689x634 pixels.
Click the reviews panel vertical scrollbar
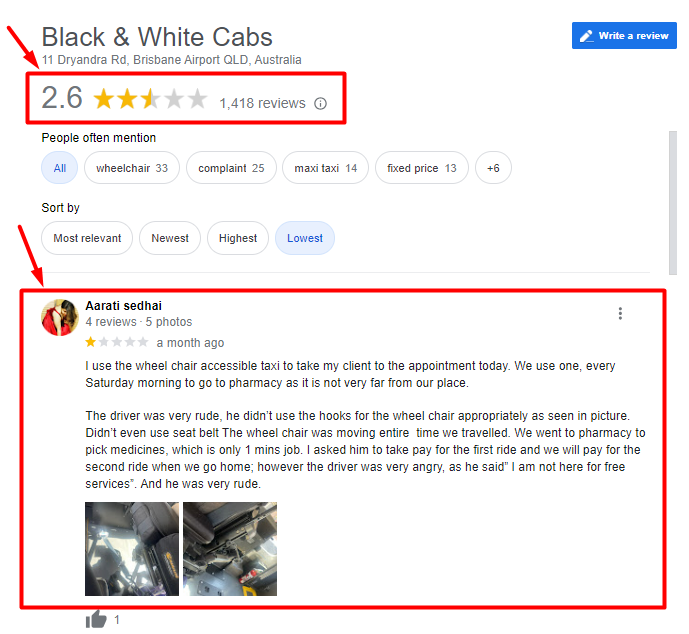point(673,203)
